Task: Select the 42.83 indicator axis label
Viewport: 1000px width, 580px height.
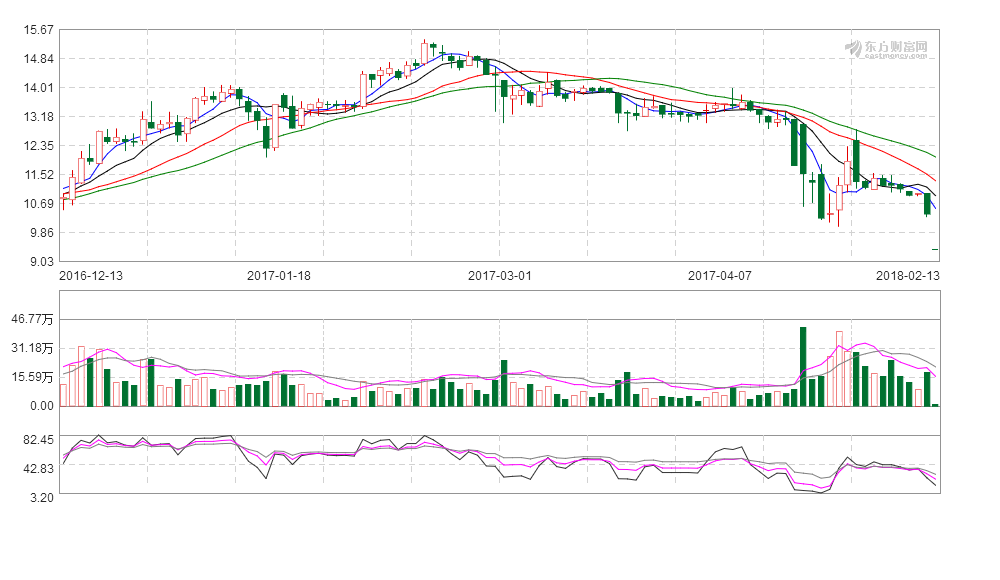Action: [x=39, y=468]
